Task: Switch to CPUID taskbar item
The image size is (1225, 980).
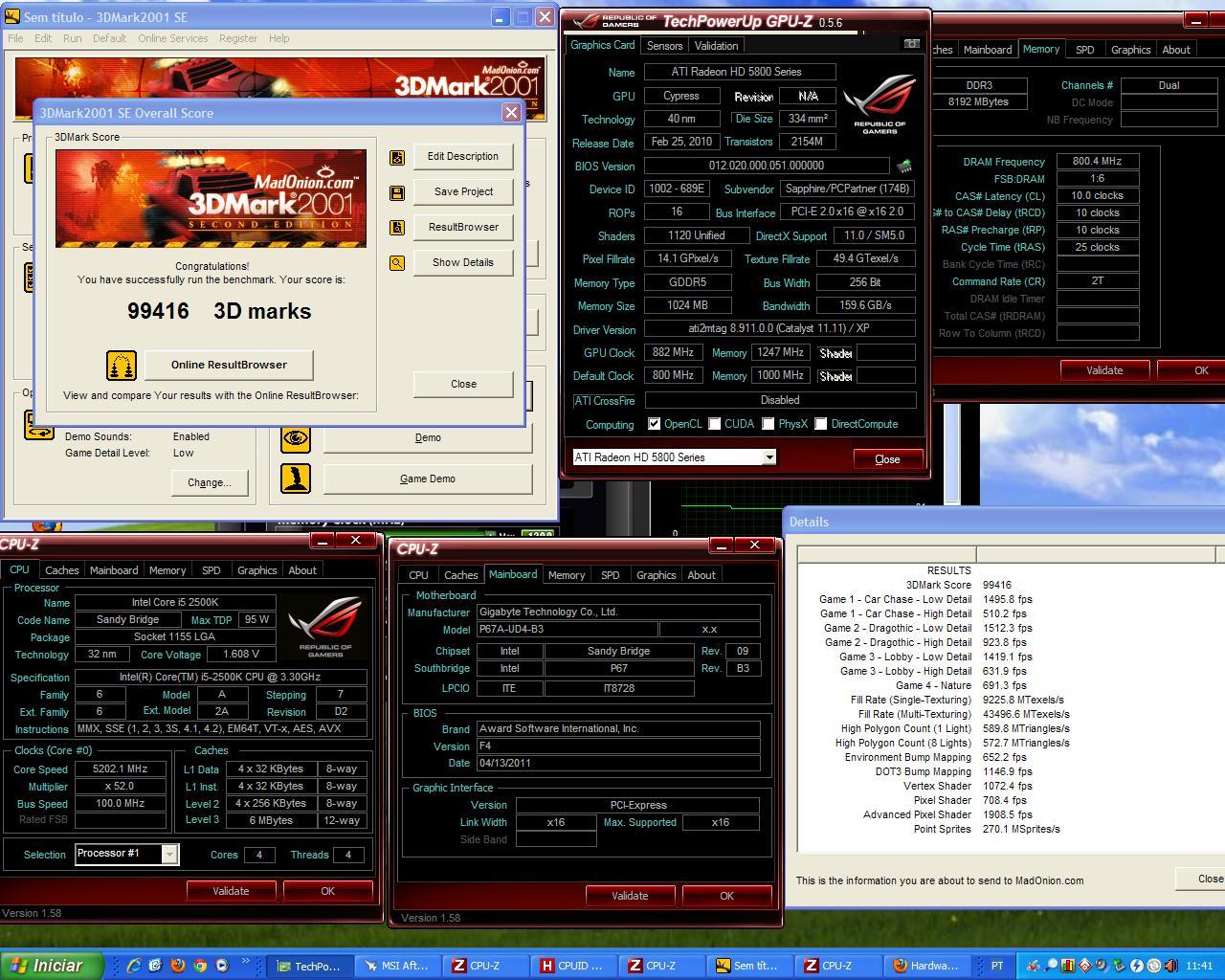Action: coord(573,966)
